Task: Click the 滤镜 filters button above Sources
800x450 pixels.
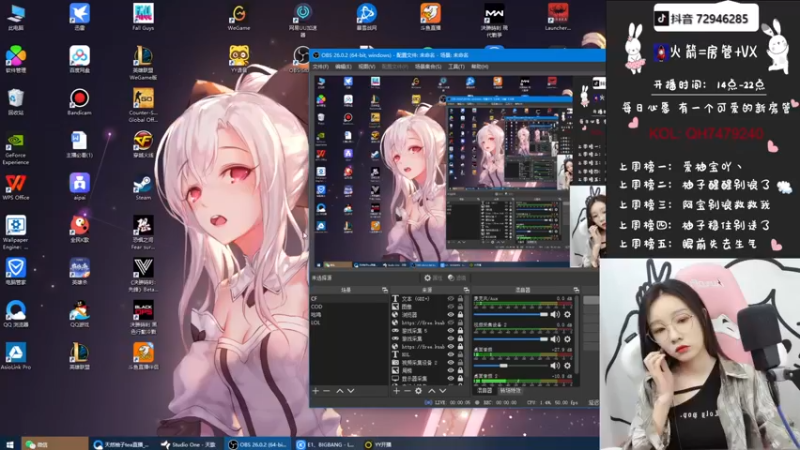Action: tap(457, 278)
